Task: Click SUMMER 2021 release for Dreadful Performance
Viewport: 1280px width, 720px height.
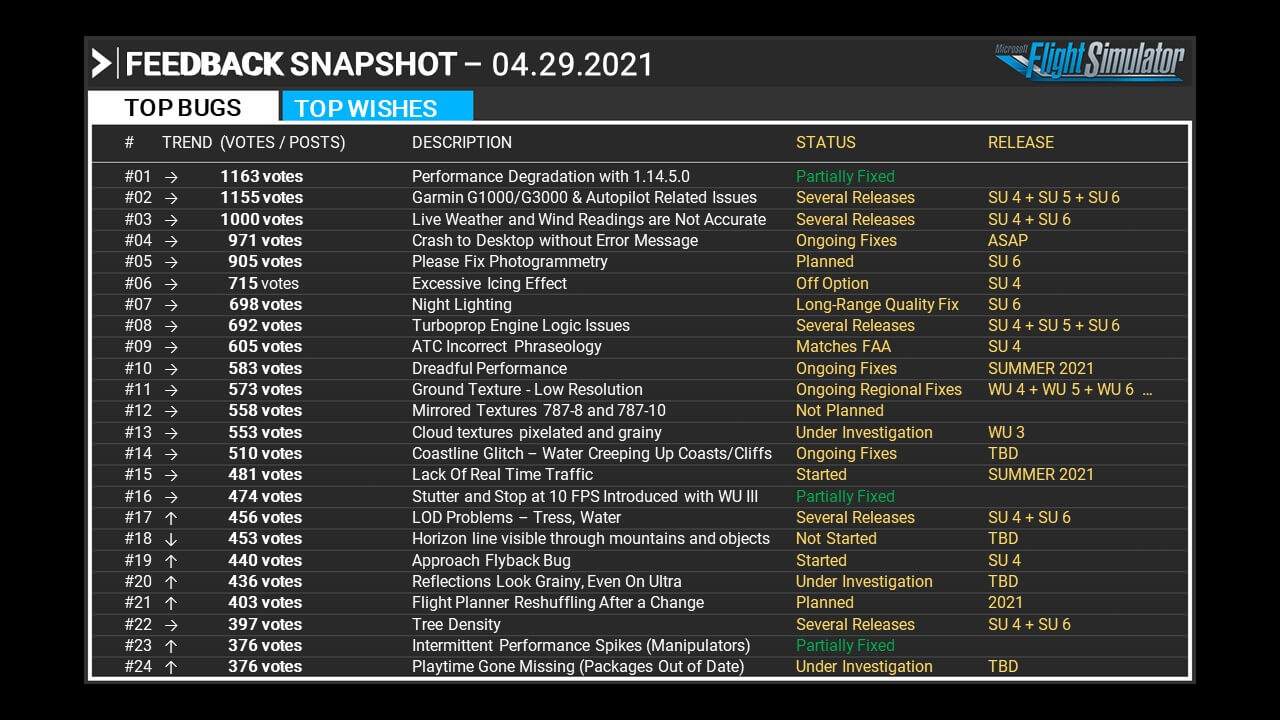Action: coord(1040,369)
